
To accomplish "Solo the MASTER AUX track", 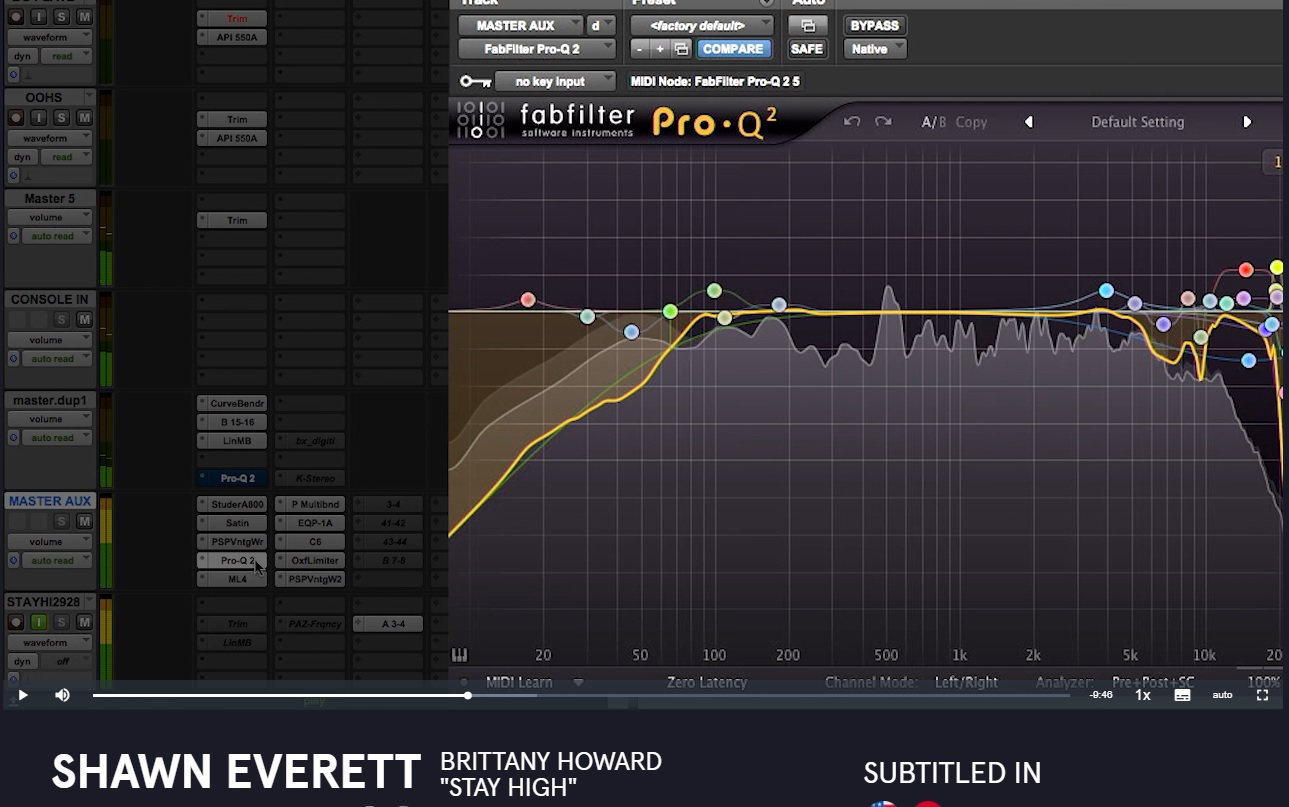I will tap(61, 521).
